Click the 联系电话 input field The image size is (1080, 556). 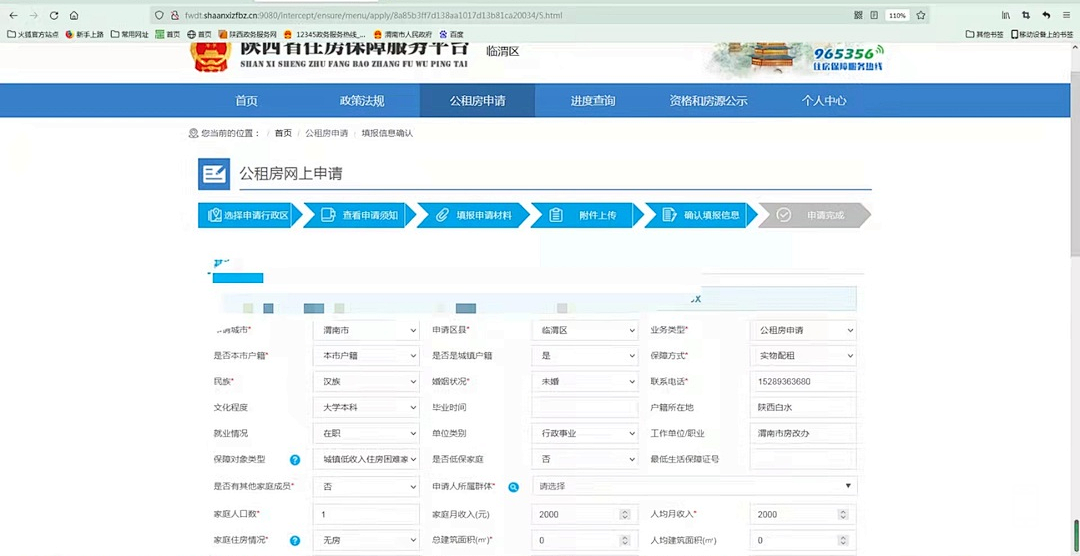coord(803,382)
